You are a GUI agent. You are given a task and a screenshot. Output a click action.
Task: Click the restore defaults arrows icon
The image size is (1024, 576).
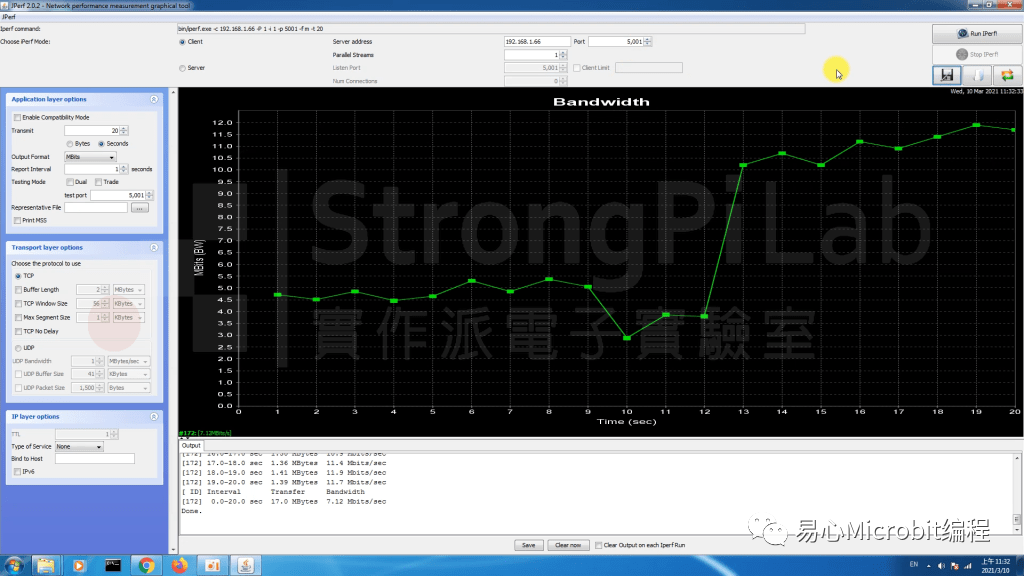[1008, 75]
